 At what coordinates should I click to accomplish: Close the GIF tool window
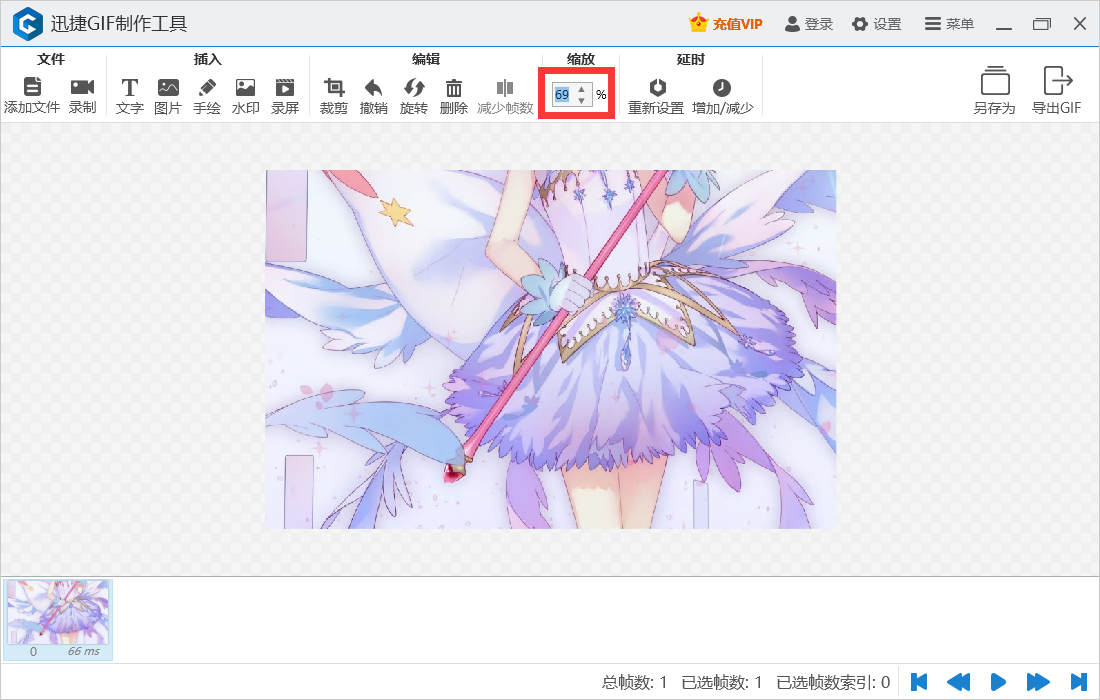coord(1080,24)
